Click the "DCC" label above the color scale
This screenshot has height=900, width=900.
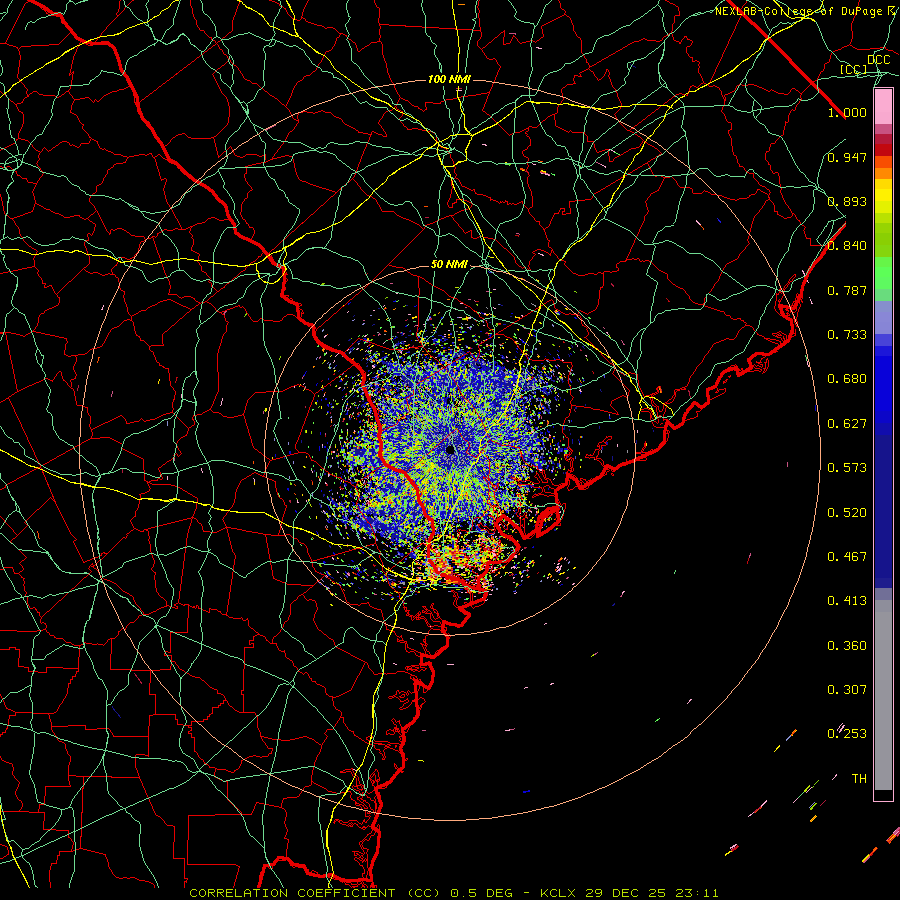[x=878, y=60]
